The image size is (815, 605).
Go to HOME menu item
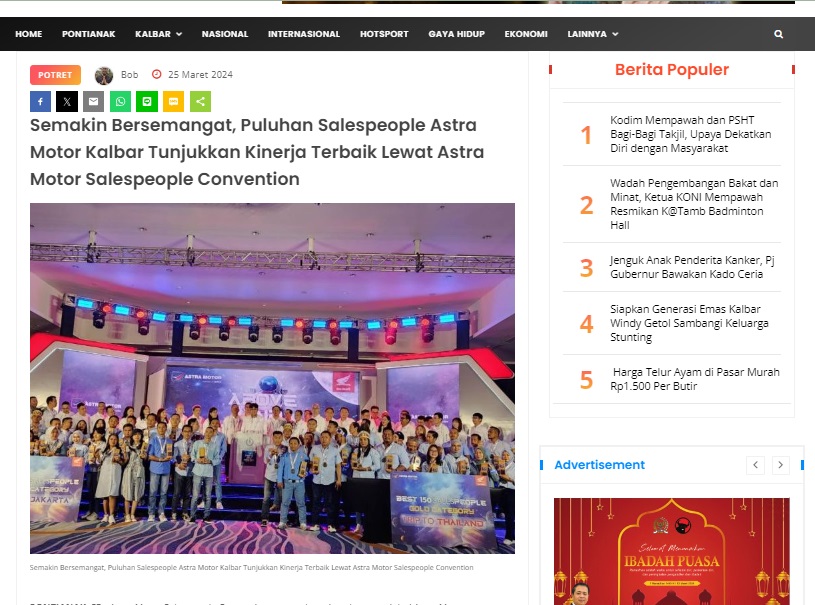coord(29,34)
